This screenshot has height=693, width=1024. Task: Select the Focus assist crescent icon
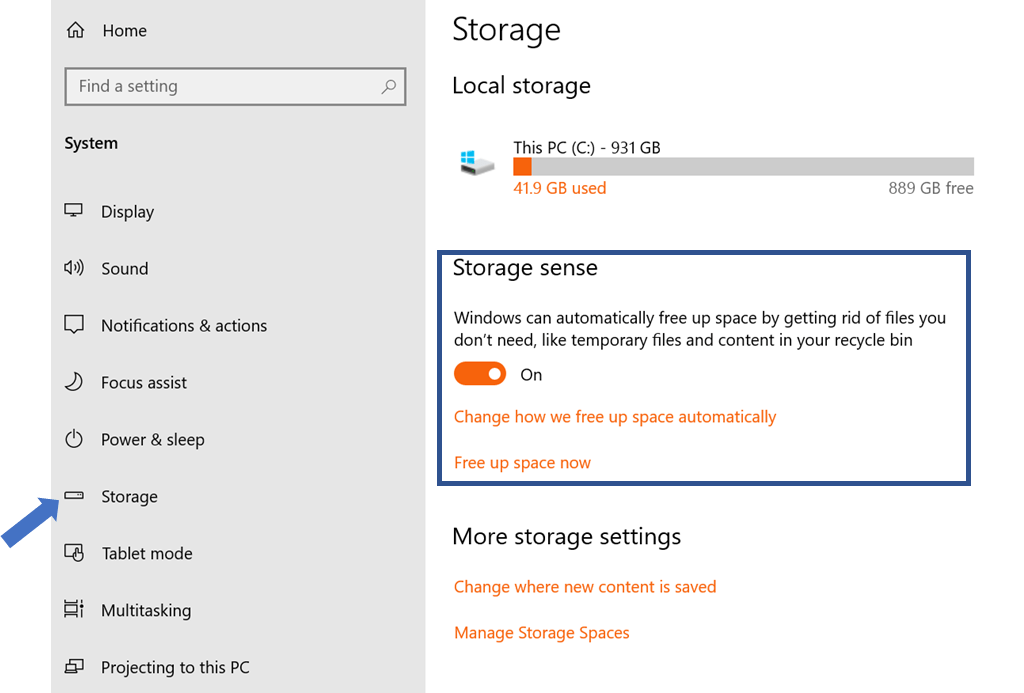(x=74, y=382)
